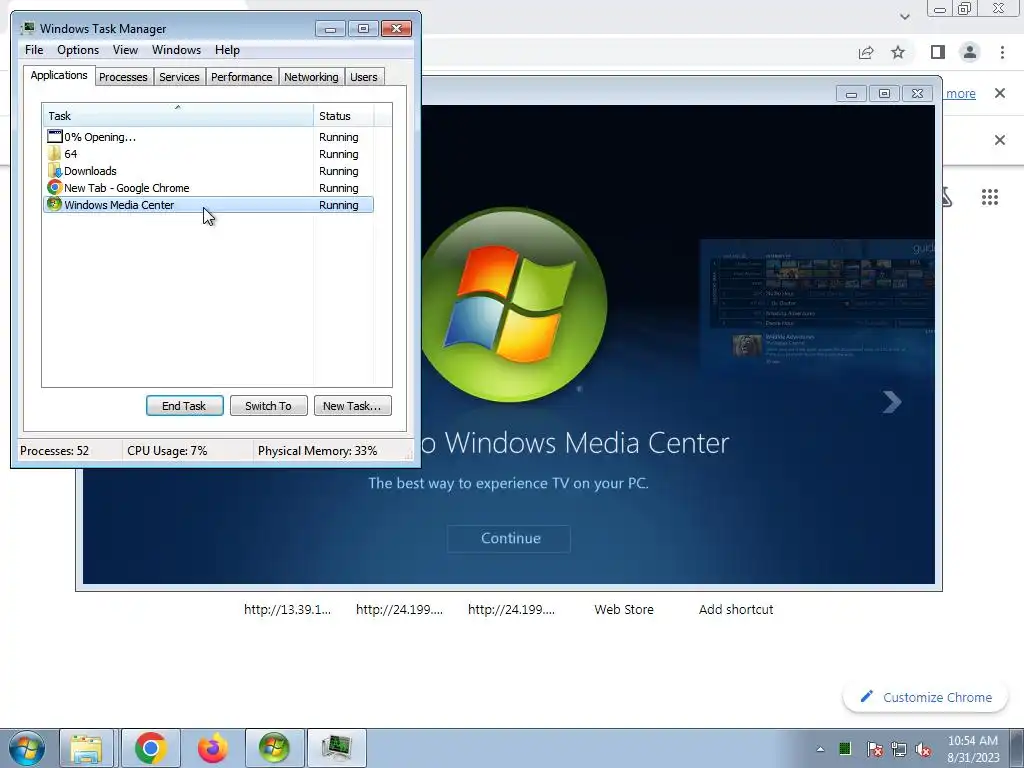1024x768 pixels.
Task: Switch to the Users tab
Action: (x=364, y=77)
